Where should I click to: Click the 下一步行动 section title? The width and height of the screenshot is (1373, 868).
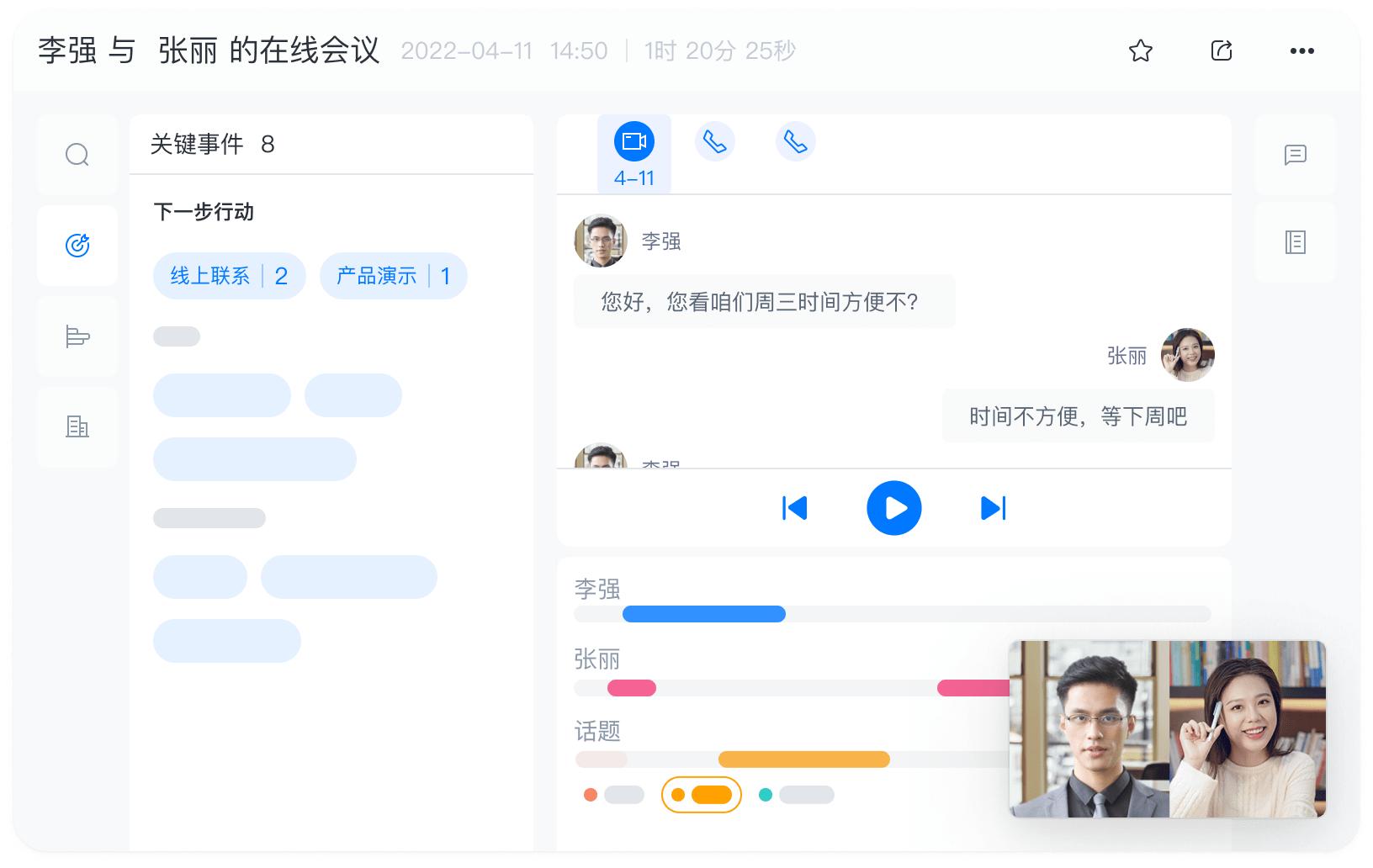click(x=204, y=212)
